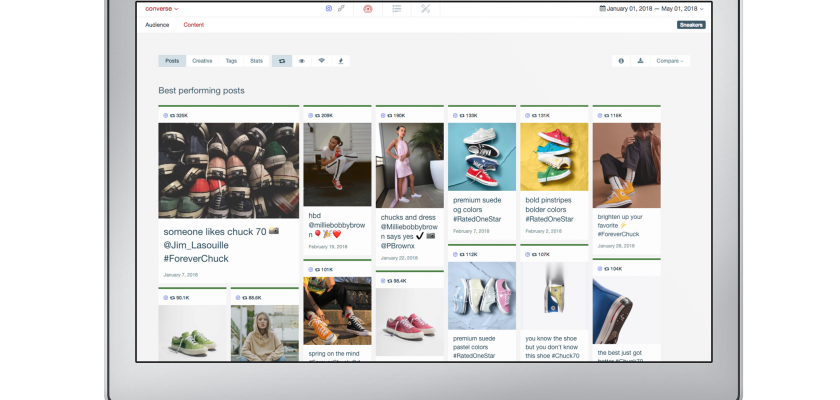Click the download icon near Compare
The image size is (840, 400).
tap(640, 61)
